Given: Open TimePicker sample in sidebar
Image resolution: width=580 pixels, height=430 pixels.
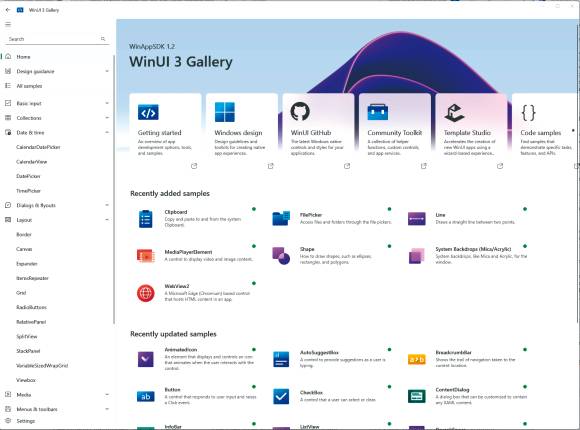Looking at the screenshot, I should (x=28, y=191).
